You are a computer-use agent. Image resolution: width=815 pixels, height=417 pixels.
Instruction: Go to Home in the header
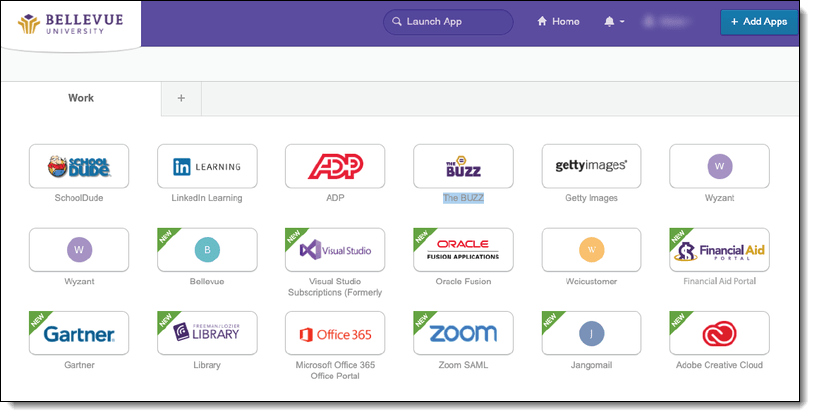click(x=558, y=21)
